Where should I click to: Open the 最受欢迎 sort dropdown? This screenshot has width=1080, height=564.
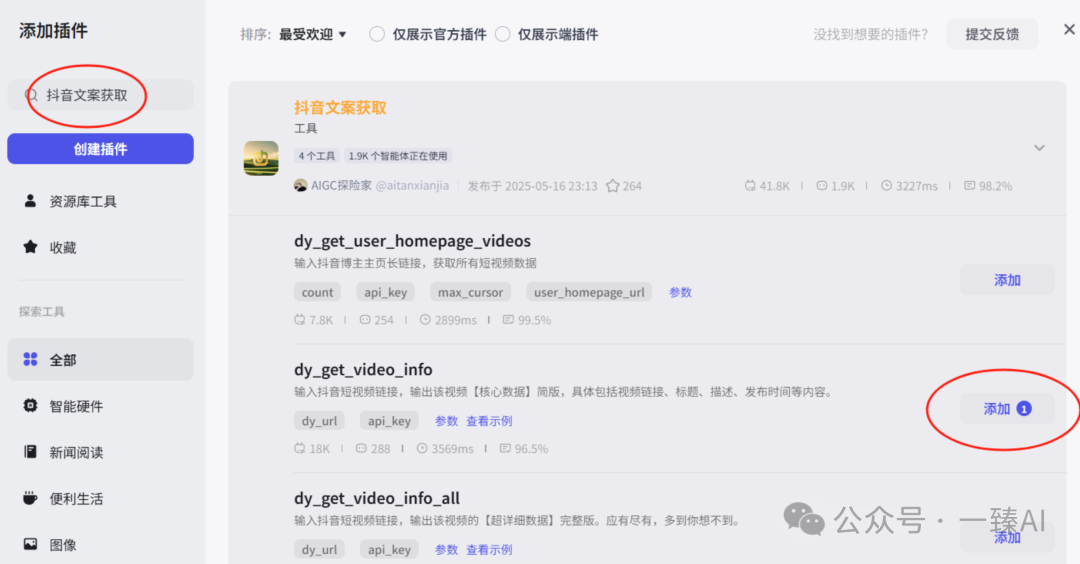tap(312, 34)
